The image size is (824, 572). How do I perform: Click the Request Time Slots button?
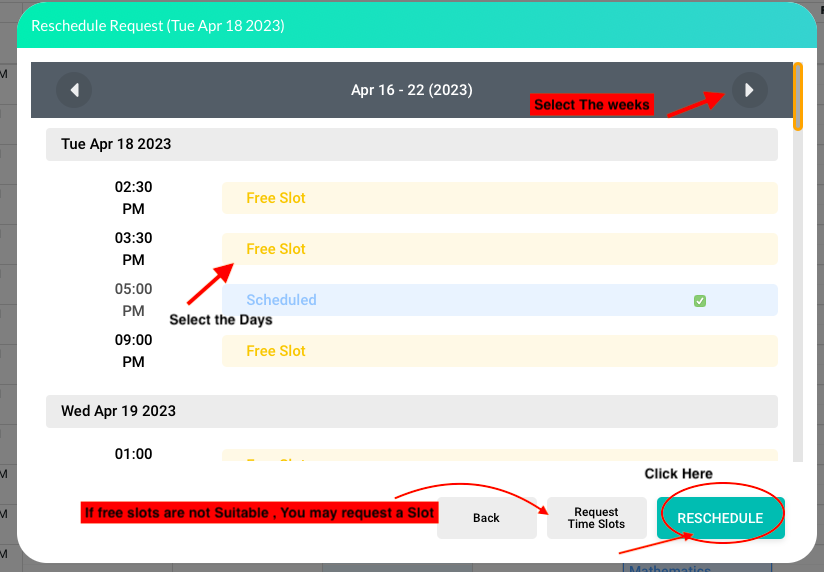point(596,518)
